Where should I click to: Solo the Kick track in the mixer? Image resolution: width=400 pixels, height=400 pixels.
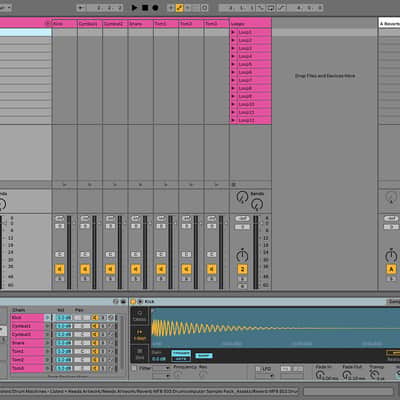pyautogui.click(x=60, y=279)
